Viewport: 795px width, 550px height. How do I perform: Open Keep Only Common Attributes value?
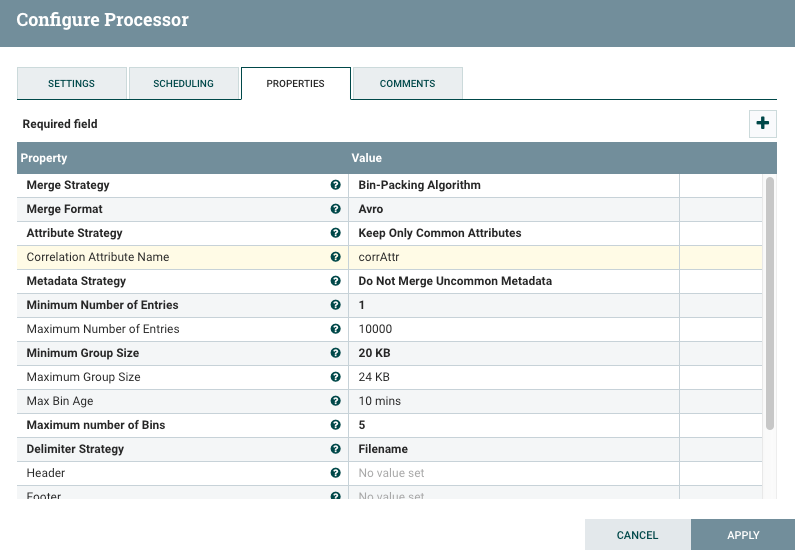(513, 233)
